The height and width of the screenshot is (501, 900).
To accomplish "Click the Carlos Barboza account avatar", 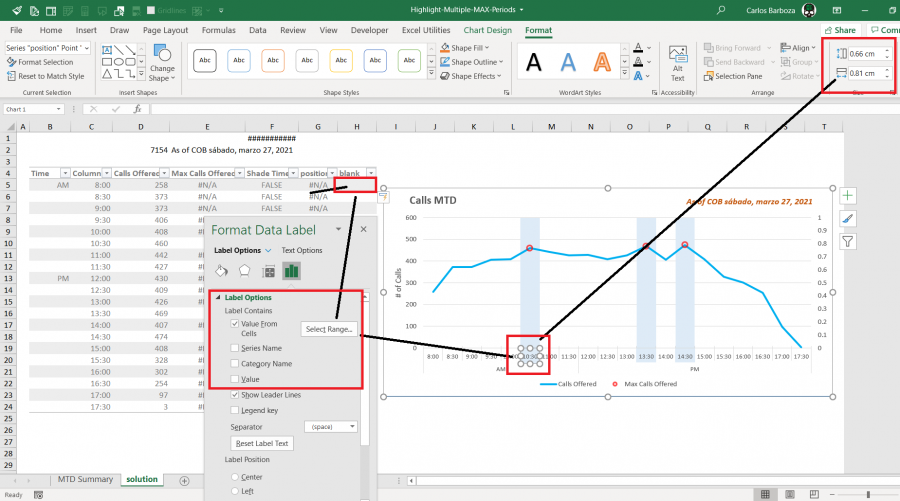I will pos(809,10).
